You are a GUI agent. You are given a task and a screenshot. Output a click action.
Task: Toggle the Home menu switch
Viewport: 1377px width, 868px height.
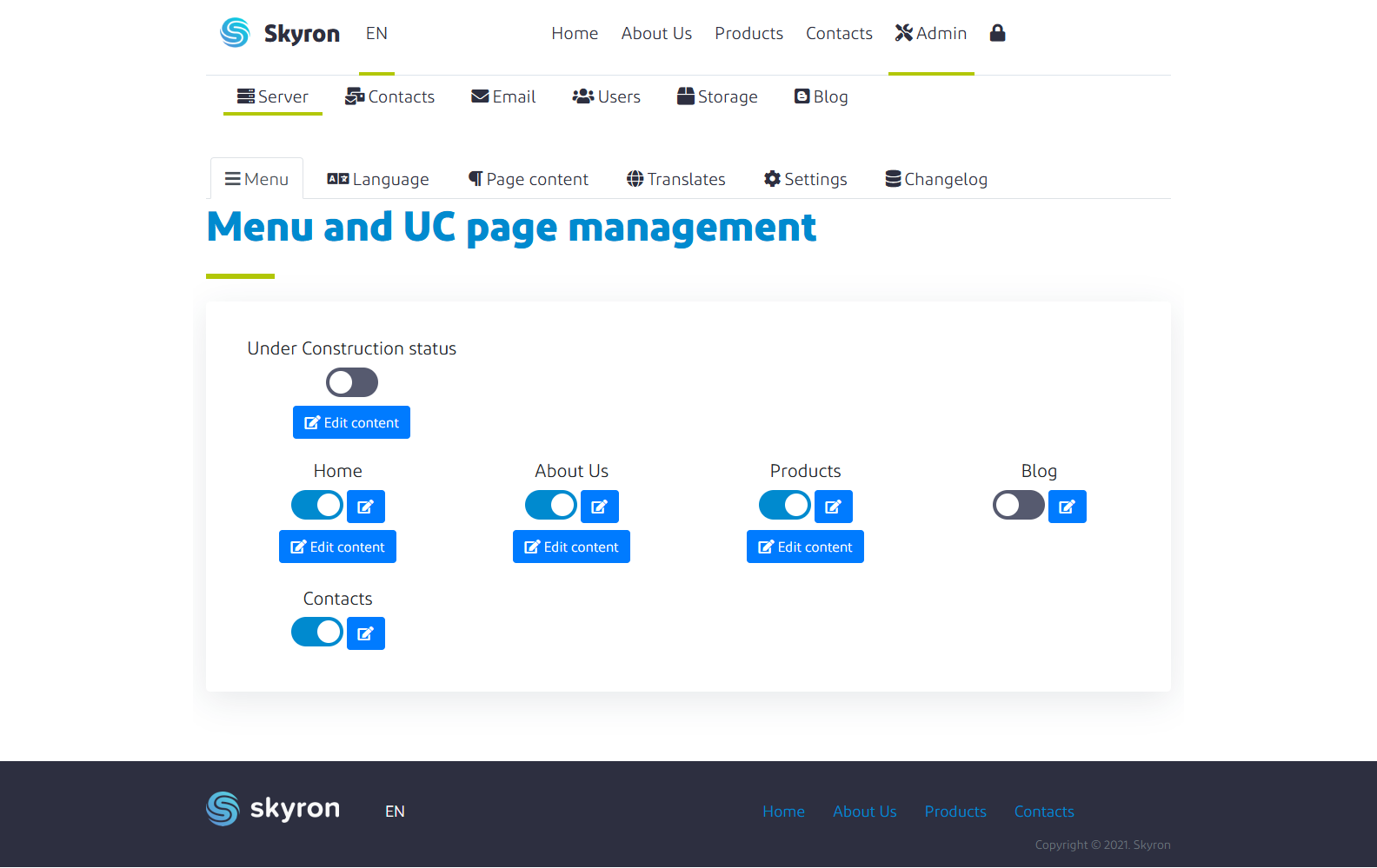point(317,505)
